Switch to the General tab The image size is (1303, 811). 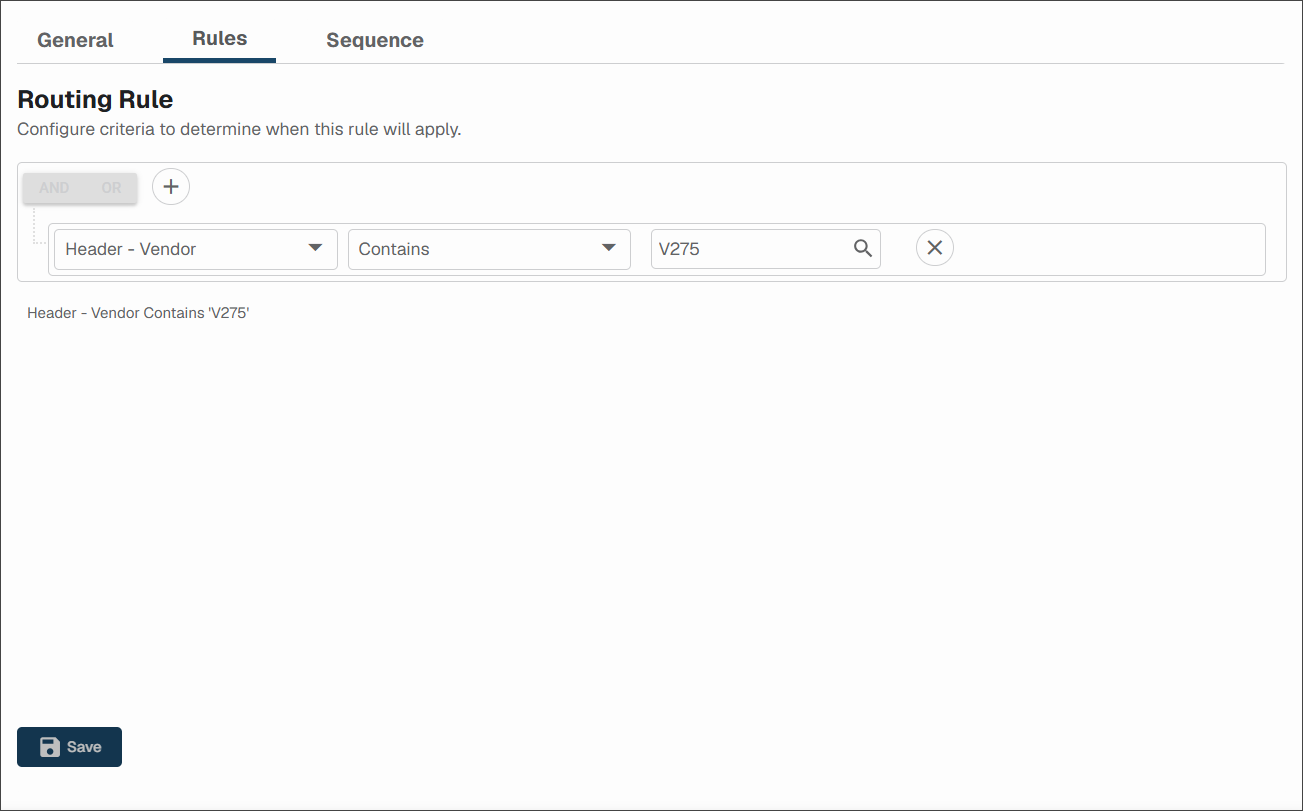75,40
